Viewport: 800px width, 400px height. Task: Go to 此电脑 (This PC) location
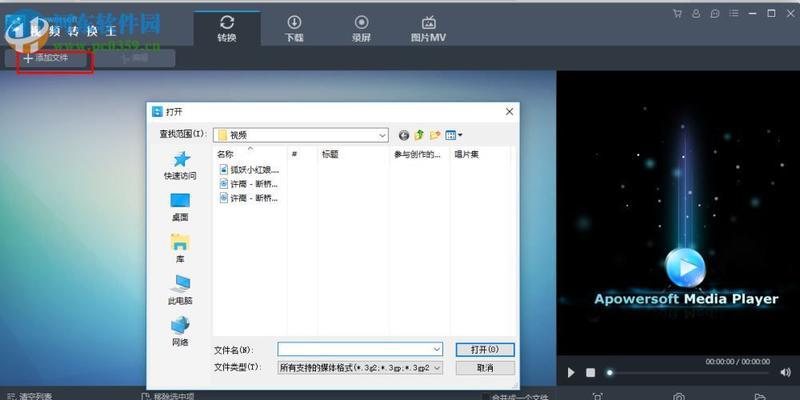180,290
